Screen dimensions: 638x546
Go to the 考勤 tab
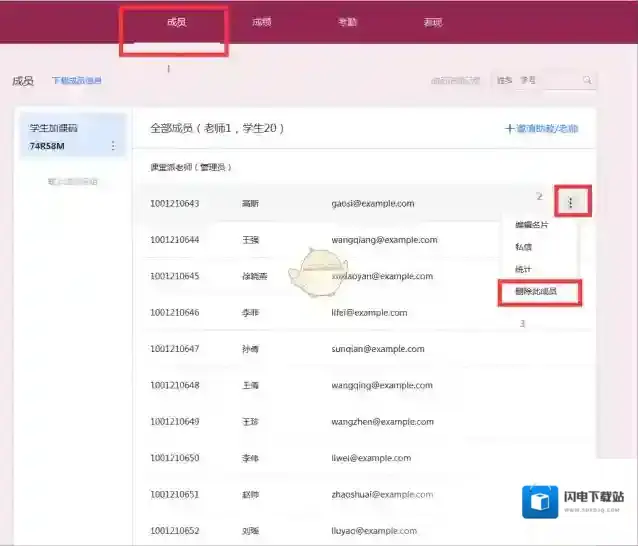pos(347,21)
